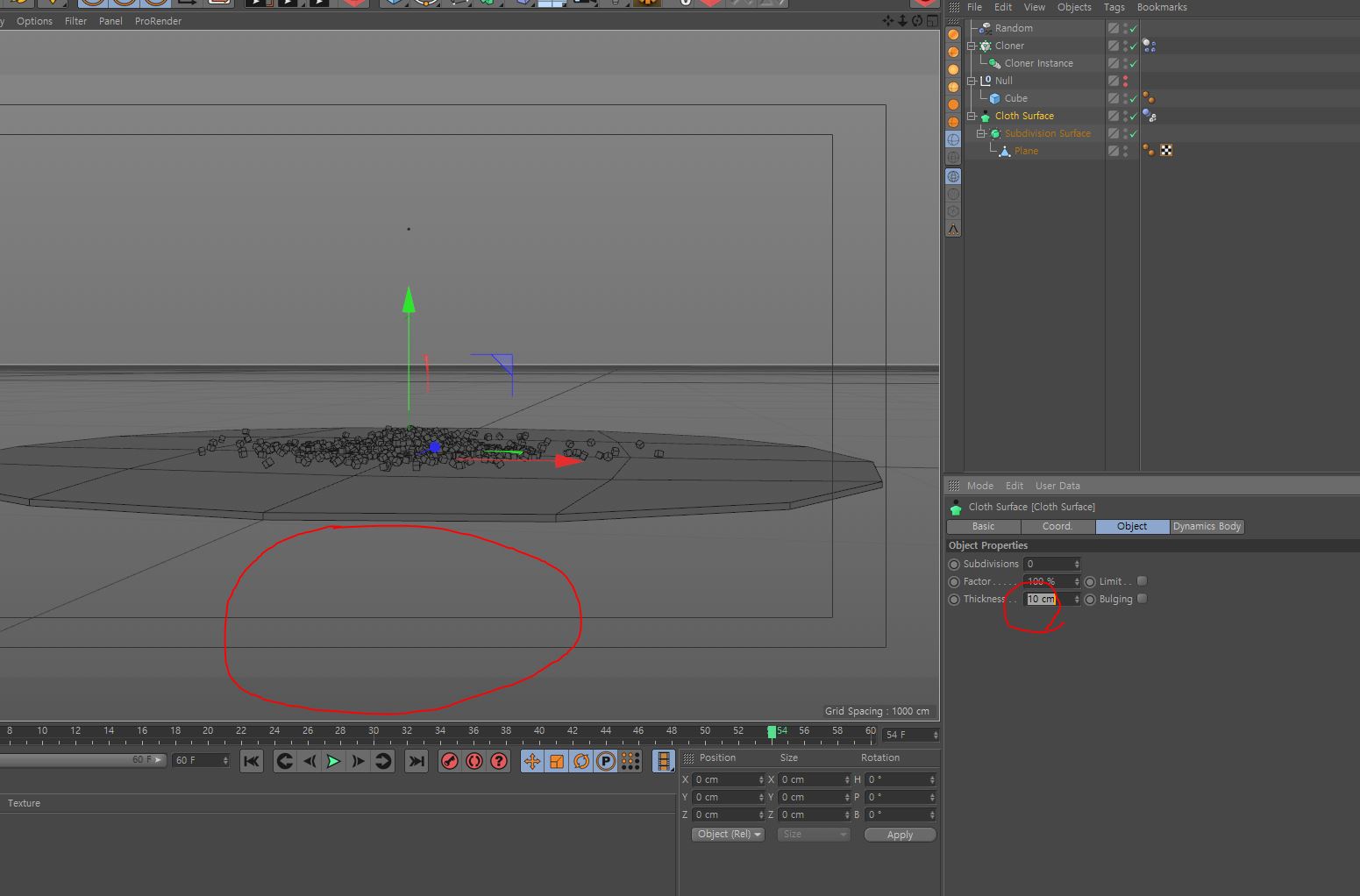This screenshot has width=1360, height=896.
Task: Disable Subdivision Surface's green enable checkmark
Action: click(1134, 133)
